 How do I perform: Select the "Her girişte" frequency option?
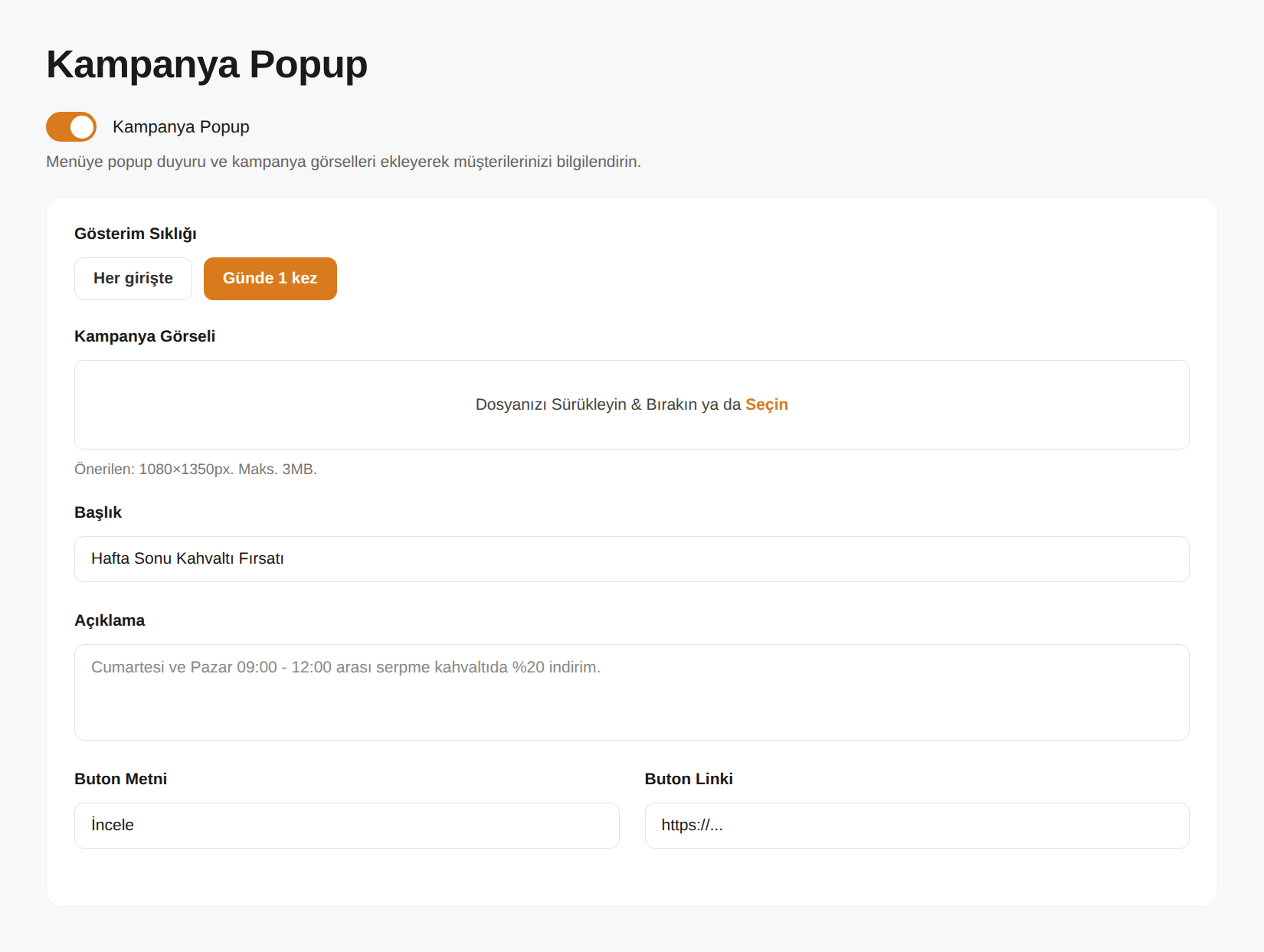tap(133, 279)
